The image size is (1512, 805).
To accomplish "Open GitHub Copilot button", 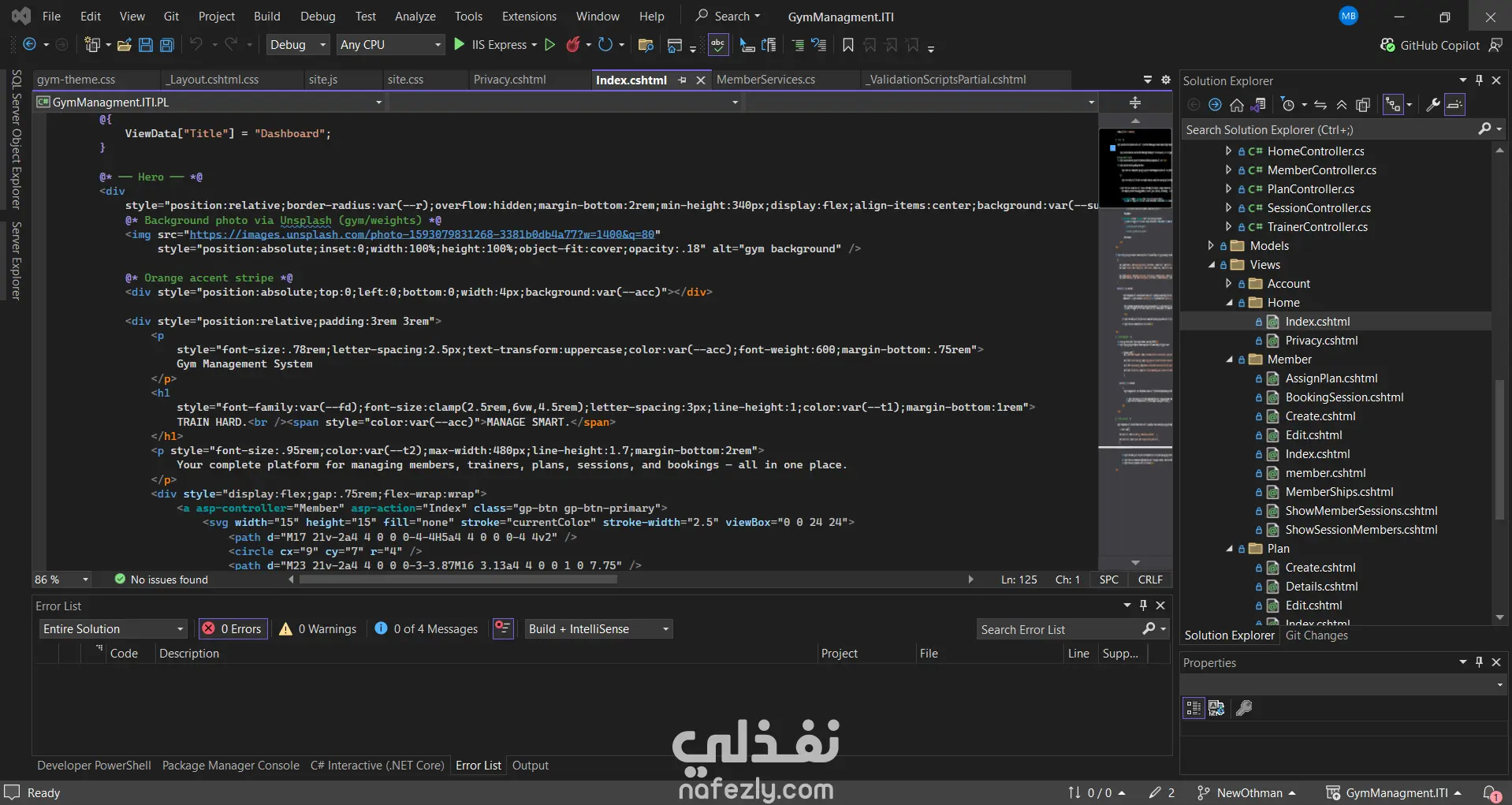I will [x=1431, y=45].
